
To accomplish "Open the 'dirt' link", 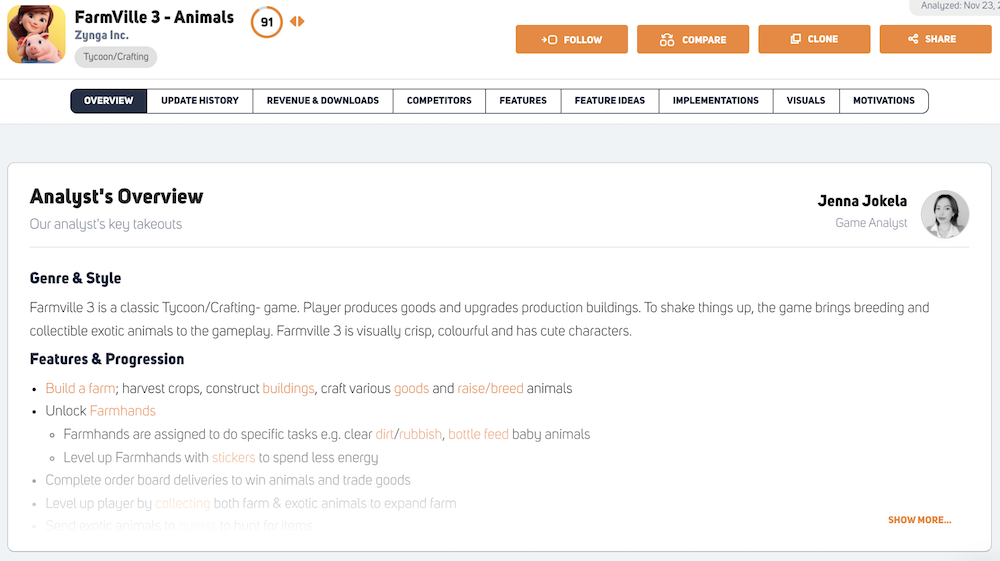I will tap(385, 435).
